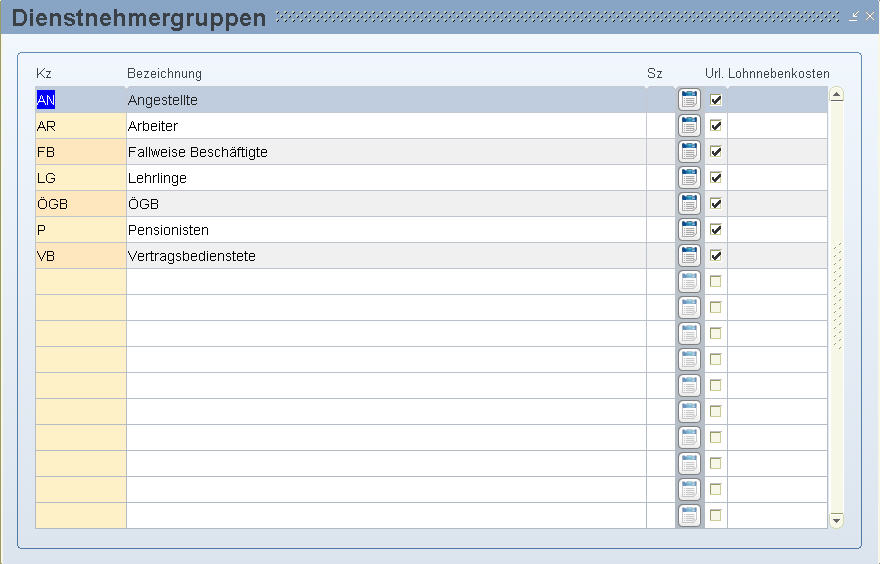Open the details icon for Arbeiter row
The height and width of the screenshot is (564, 880).
[689, 125]
